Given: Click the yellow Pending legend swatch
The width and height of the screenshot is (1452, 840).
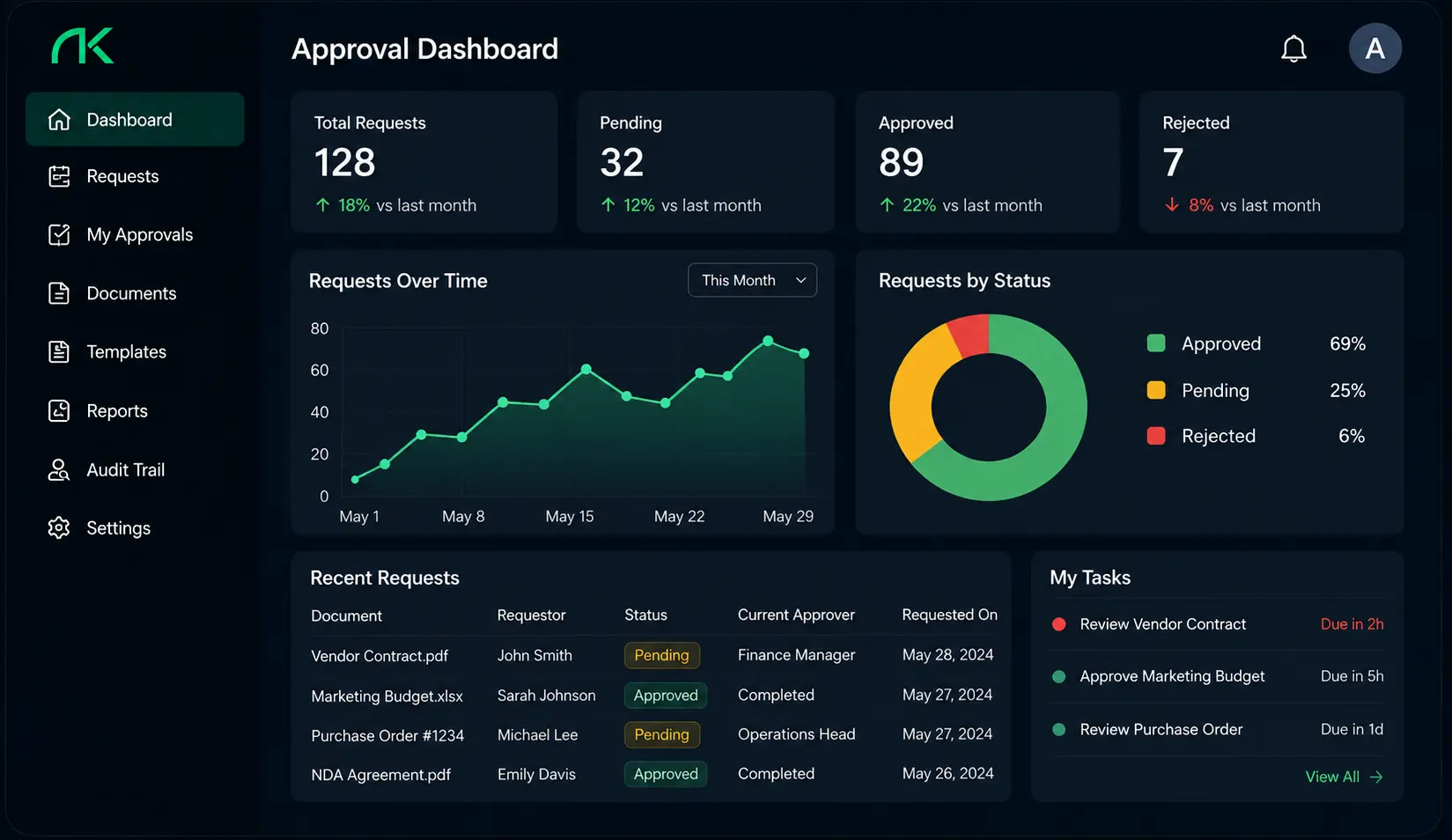Looking at the screenshot, I should coord(1156,390).
